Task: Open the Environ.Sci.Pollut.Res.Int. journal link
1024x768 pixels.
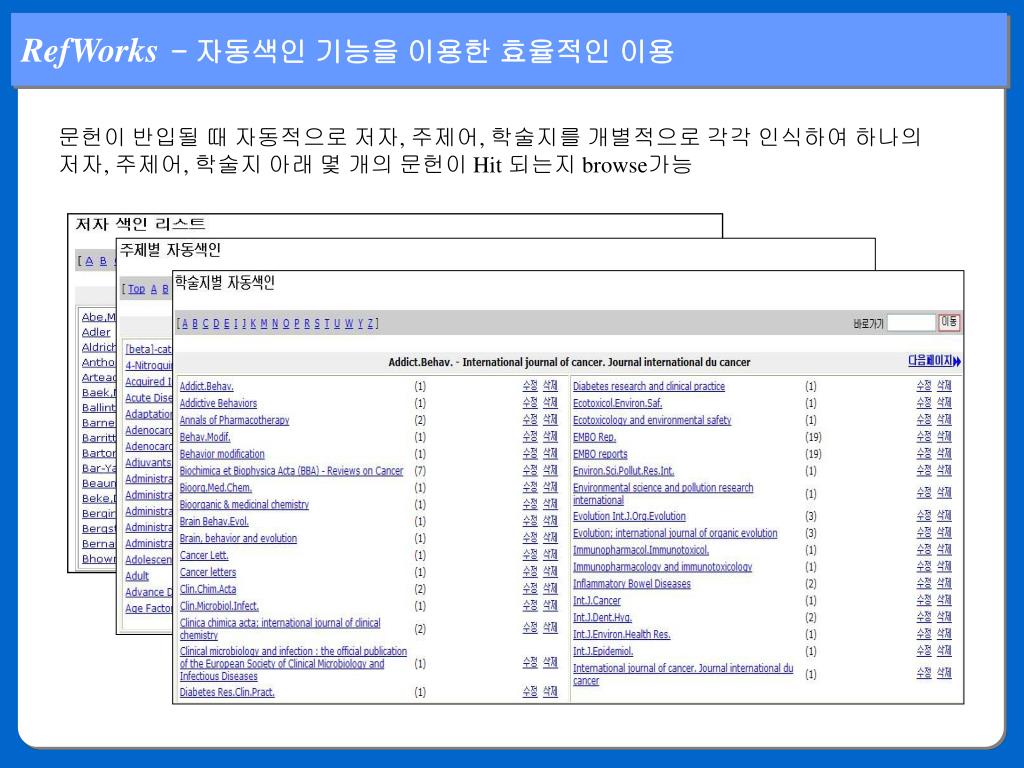Action: (x=624, y=471)
